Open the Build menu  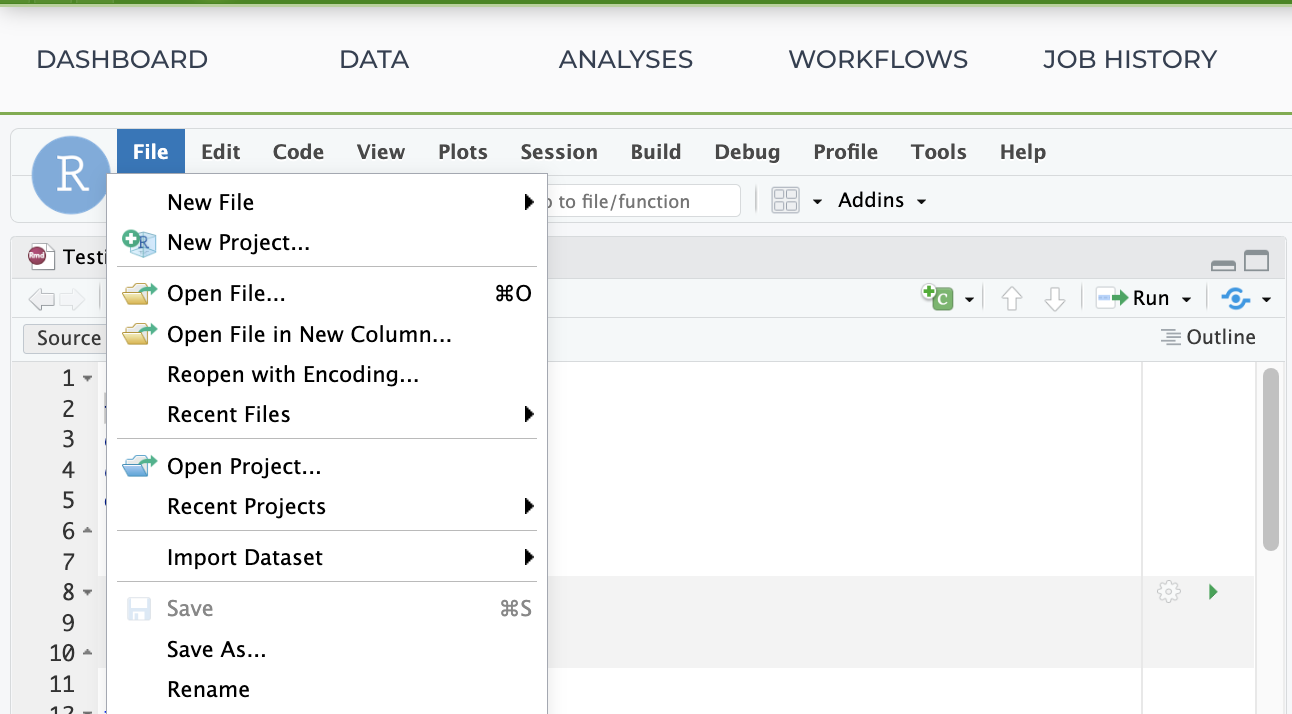pos(656,152)
